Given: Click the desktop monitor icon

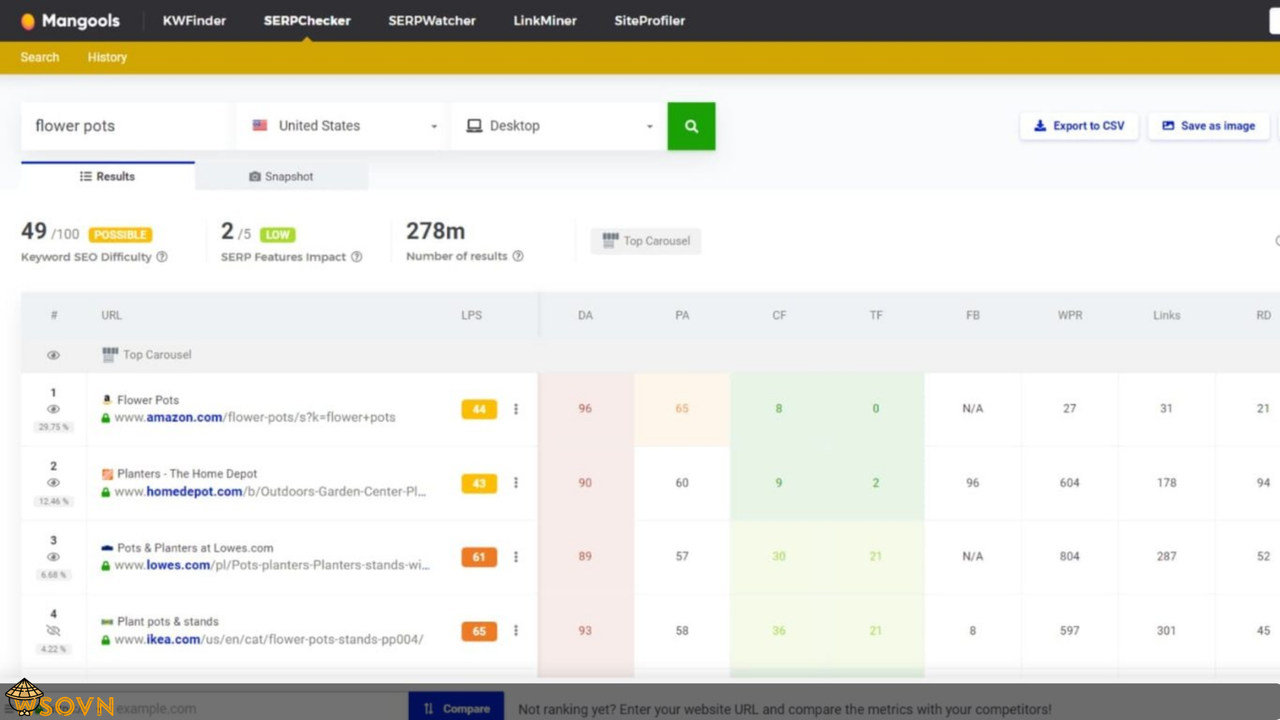Looking at the screenshot, I should (474, 126).
